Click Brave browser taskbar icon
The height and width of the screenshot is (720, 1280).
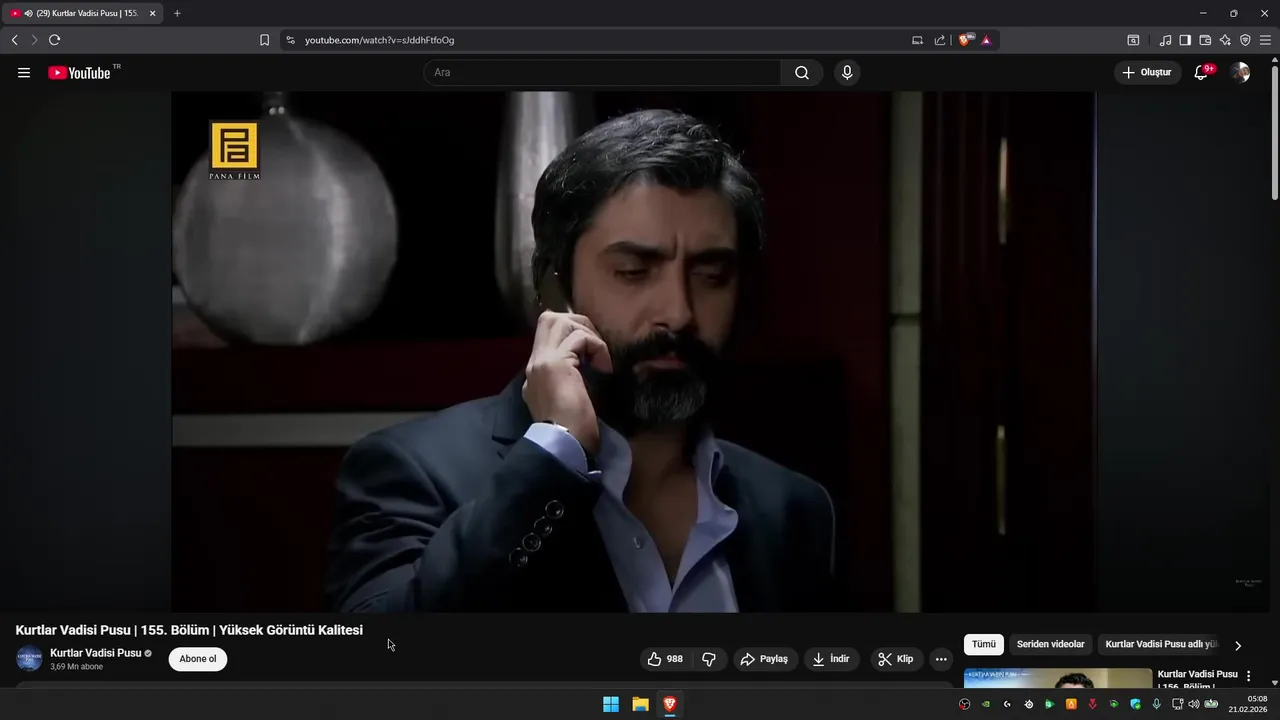point(669,704)
